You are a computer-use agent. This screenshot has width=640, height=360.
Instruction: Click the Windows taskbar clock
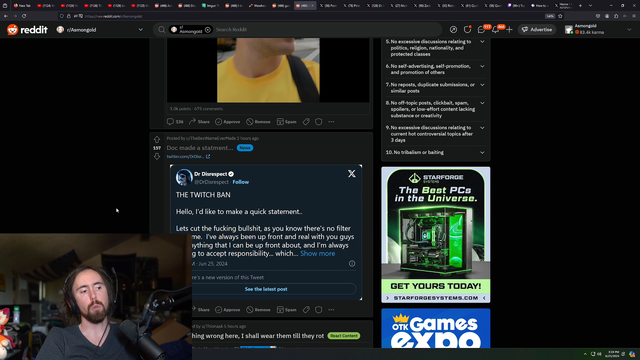coord(612,353)
